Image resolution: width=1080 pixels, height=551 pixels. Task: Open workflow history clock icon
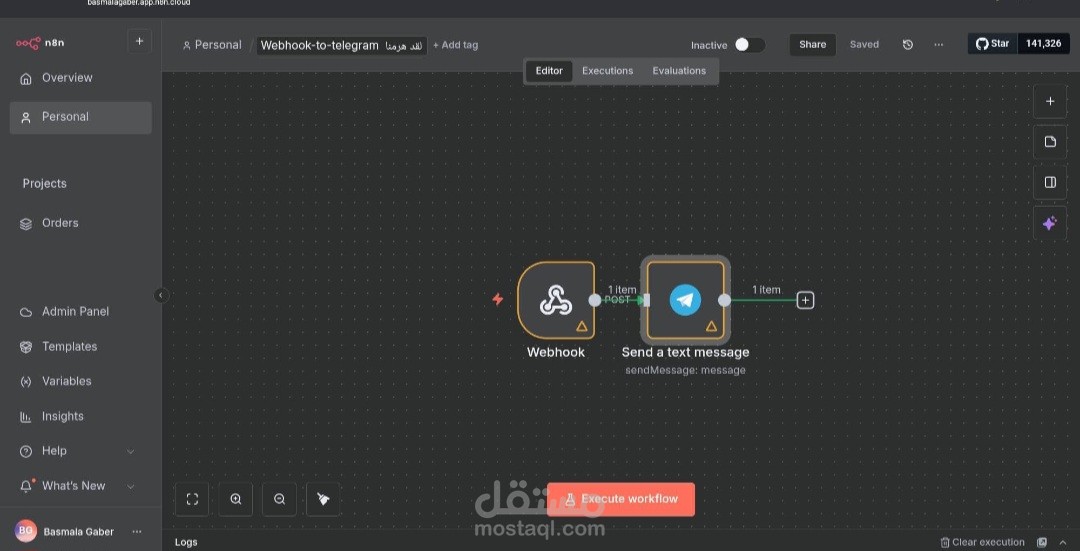pyautogui.click(x=908, y=45)
